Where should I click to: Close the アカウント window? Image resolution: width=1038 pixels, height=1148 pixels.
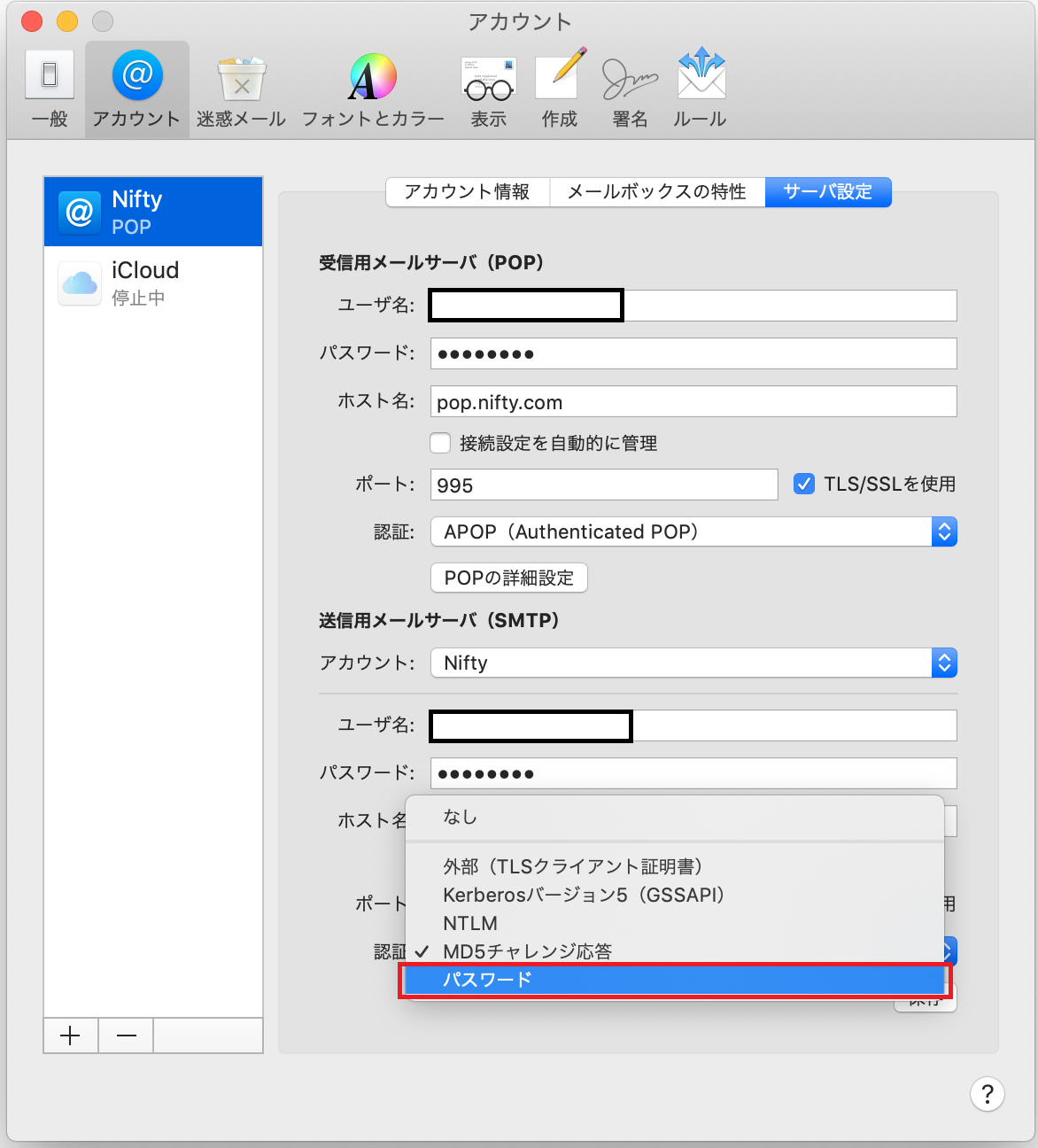[x=32, y=21]
